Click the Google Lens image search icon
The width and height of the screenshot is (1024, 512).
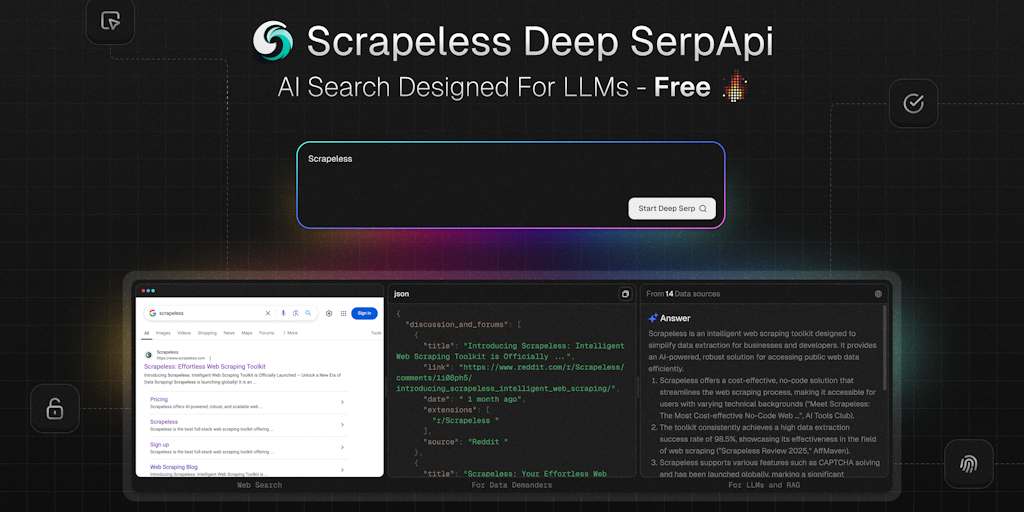(x=296, y=313)
